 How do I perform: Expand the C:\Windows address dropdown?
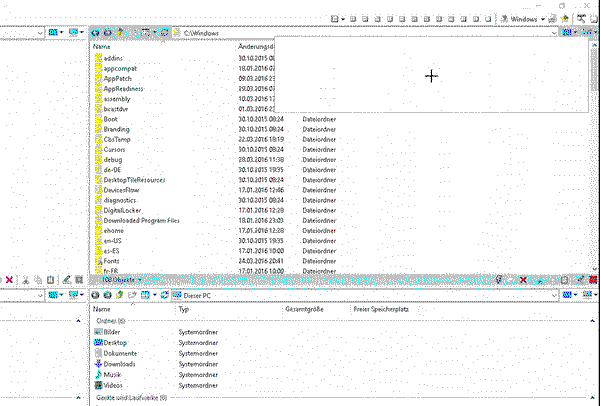[553, 33]
